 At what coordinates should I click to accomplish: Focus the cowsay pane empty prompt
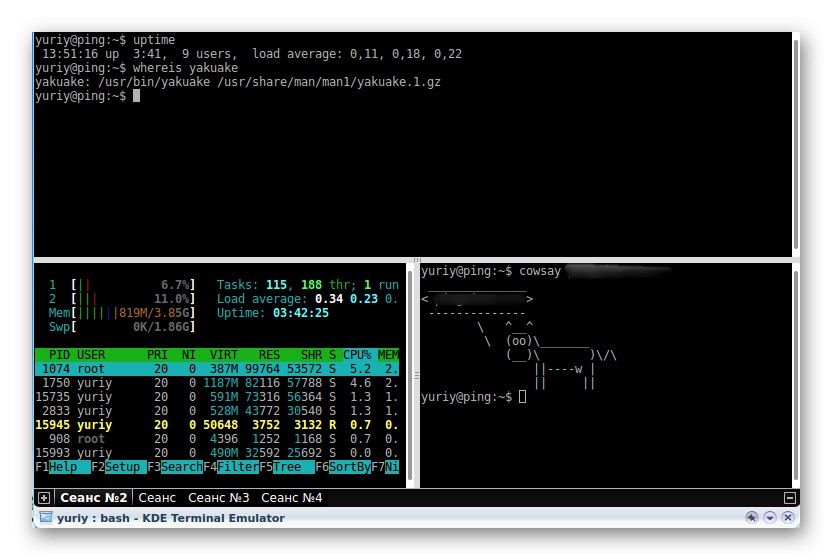coord(523,397)
